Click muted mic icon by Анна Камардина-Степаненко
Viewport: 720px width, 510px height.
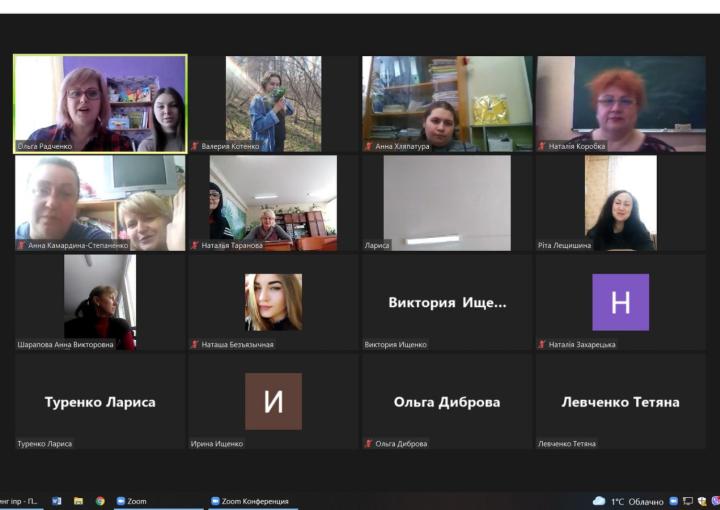click(21, 245)
